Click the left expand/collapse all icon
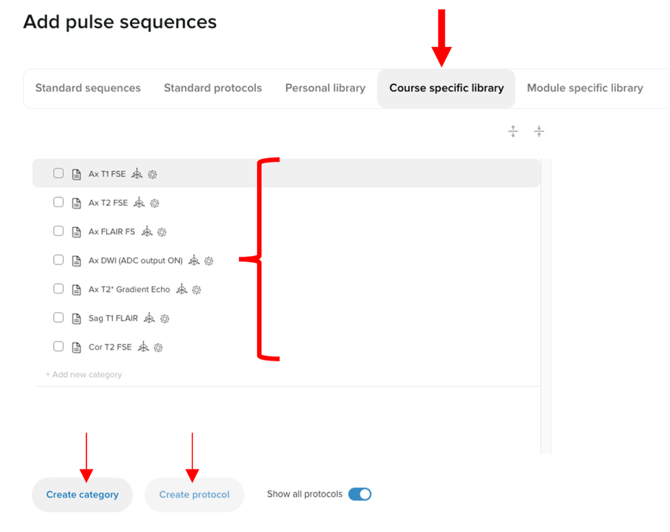 click(x=513, y=131)
